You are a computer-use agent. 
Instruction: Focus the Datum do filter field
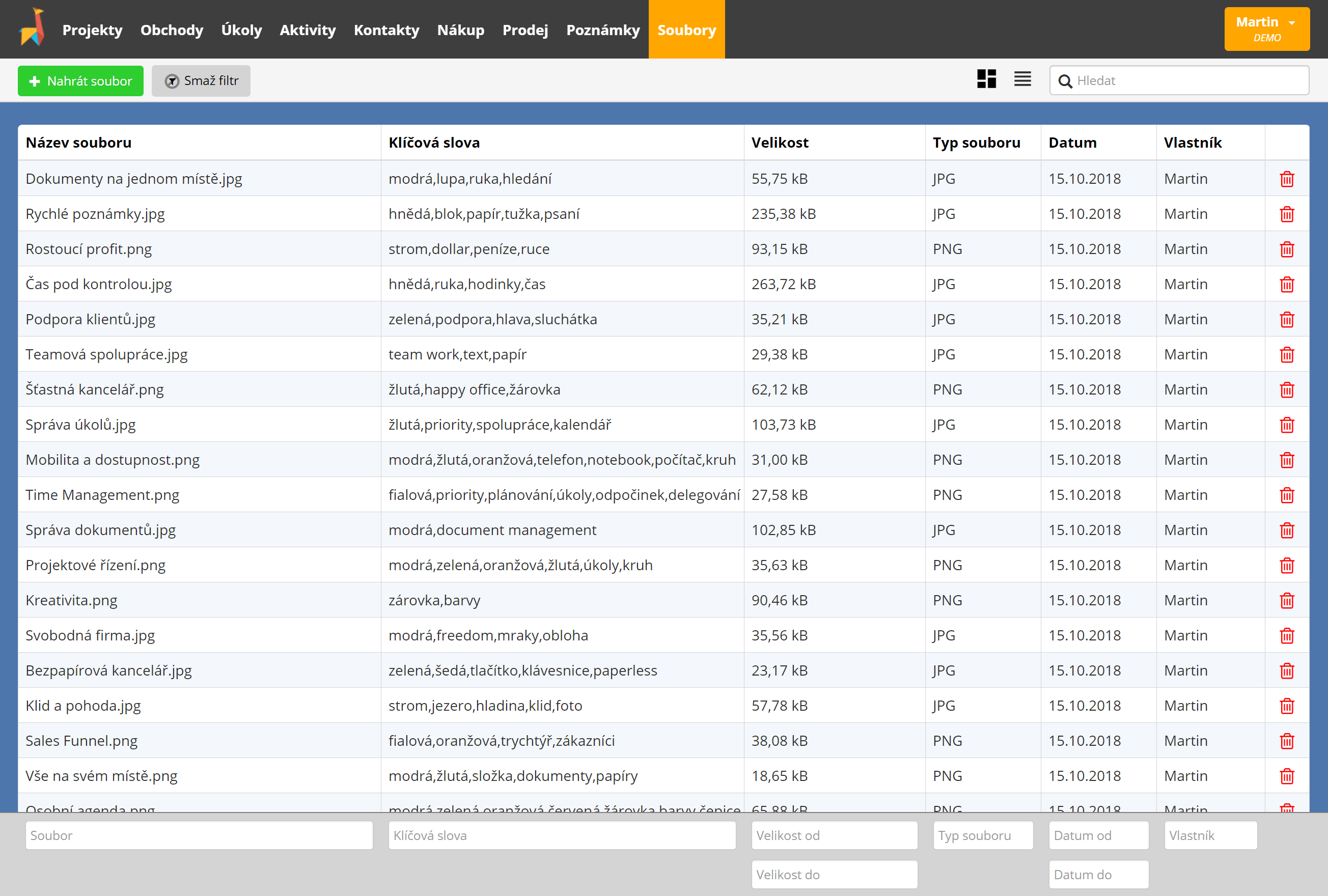1098,875
